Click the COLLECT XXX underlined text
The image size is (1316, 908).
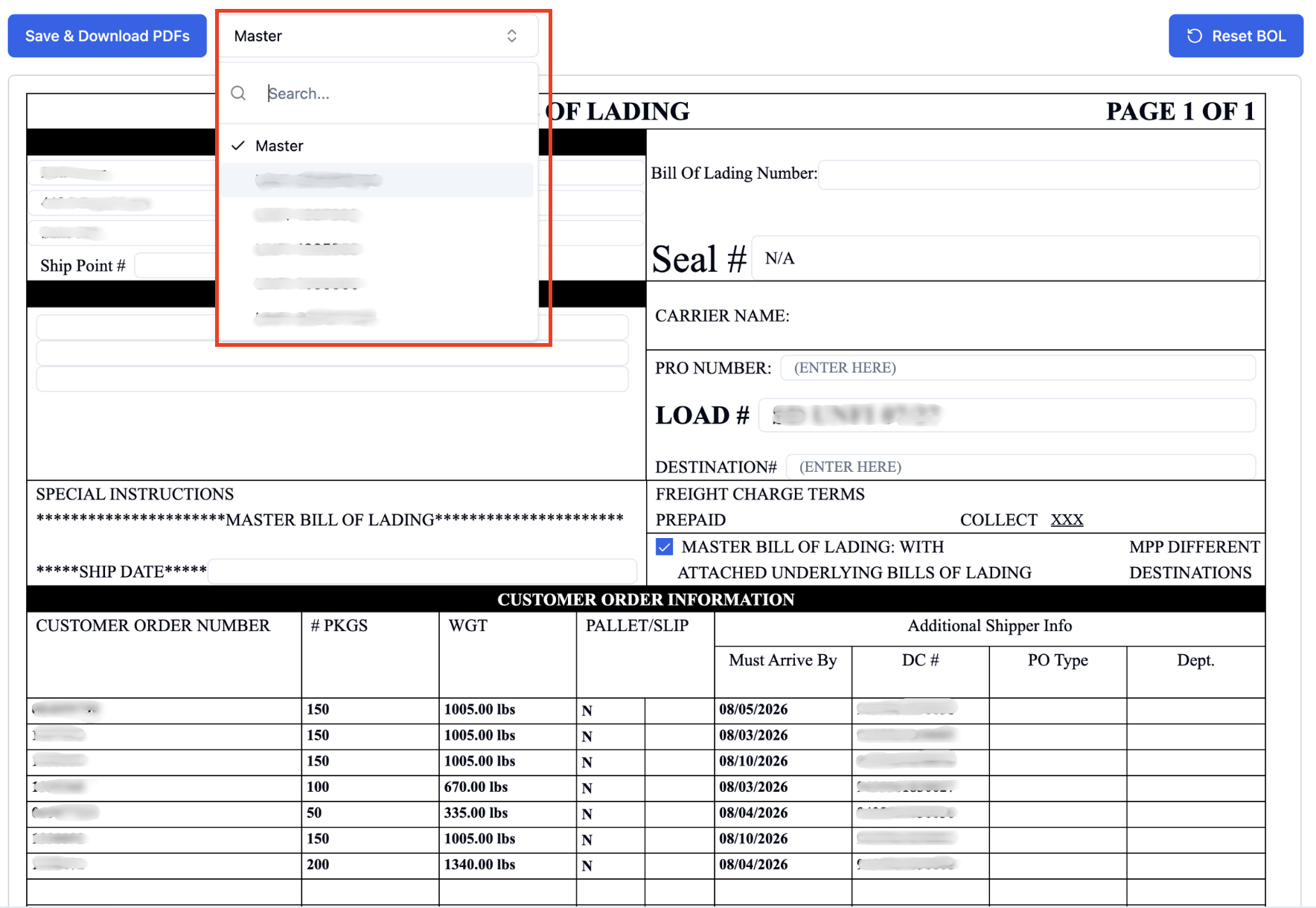[x=1067, y=519]
